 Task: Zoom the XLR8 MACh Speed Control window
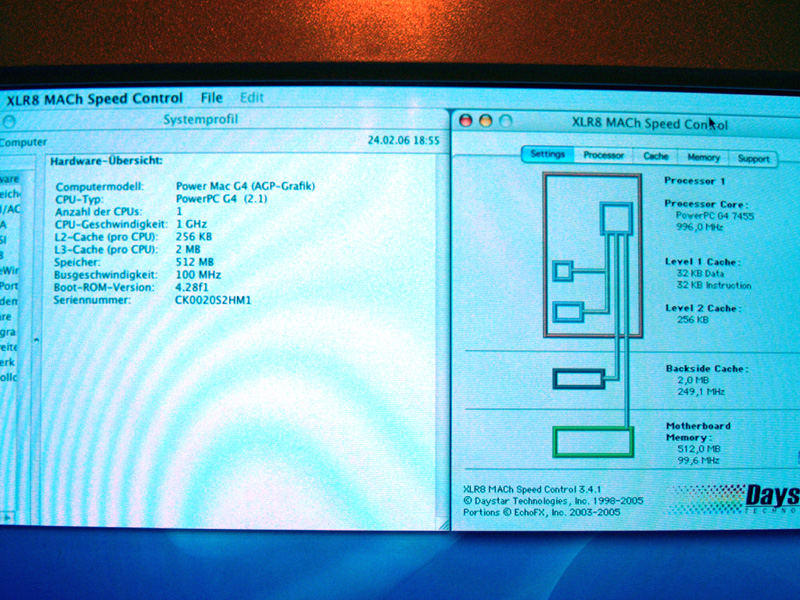[x=506, y=121]
